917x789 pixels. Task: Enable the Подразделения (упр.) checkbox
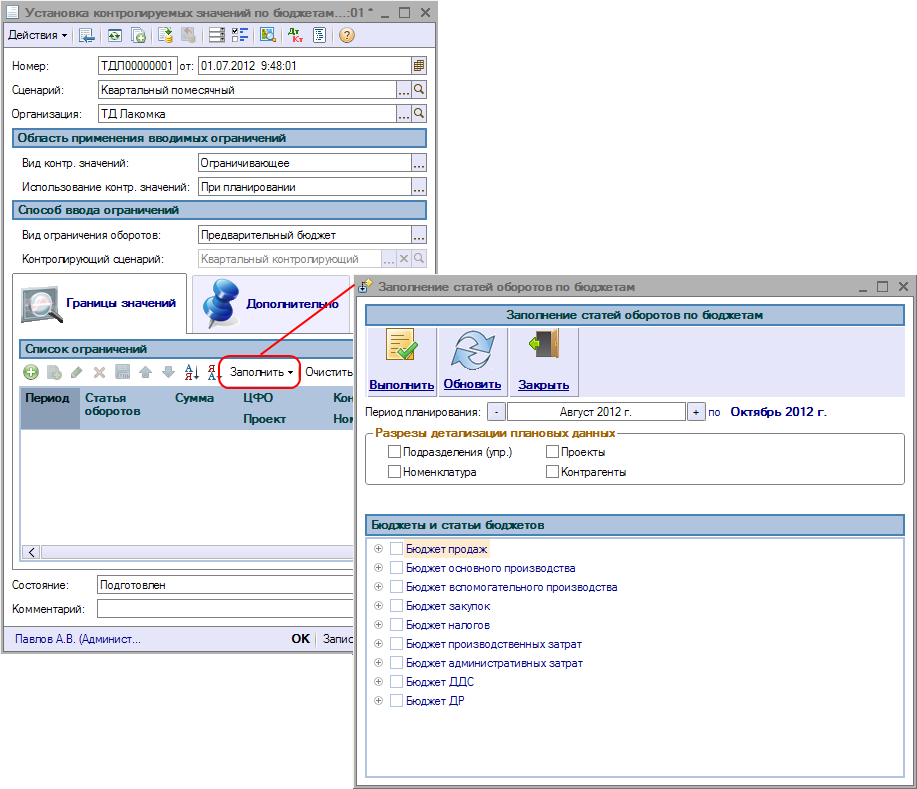(394, 452)
